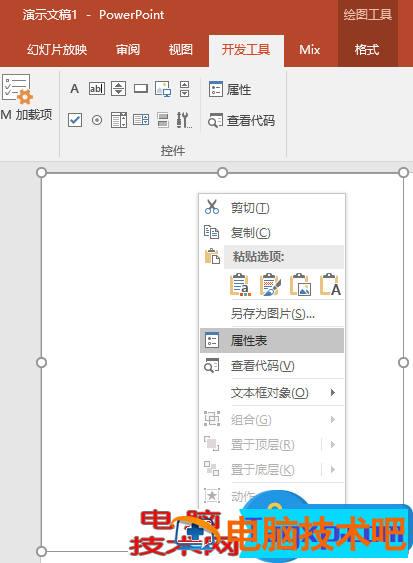Insert a Check Box control
Screen dimensions: 413x563
(75, 120)
